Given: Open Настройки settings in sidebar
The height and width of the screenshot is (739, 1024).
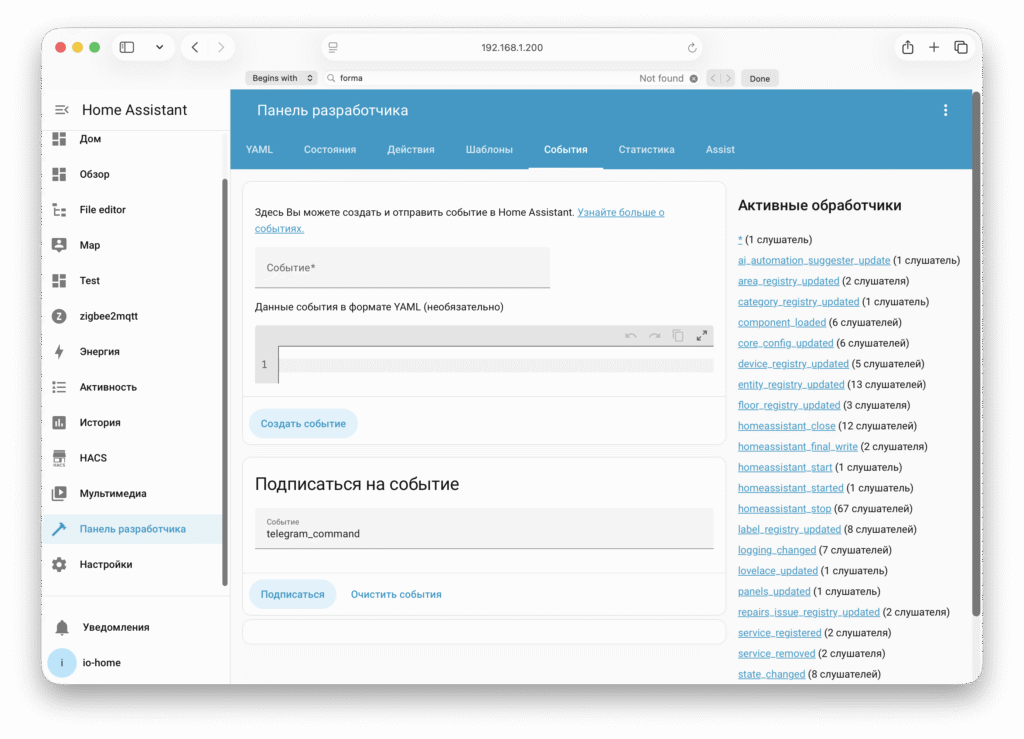Looking at the screenshot, I should pos(105,565).
